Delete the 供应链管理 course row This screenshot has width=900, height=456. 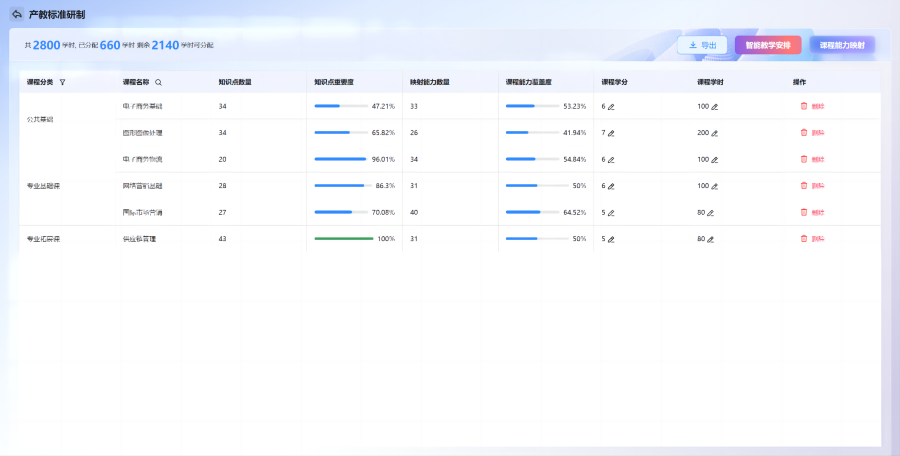[812, 239]
